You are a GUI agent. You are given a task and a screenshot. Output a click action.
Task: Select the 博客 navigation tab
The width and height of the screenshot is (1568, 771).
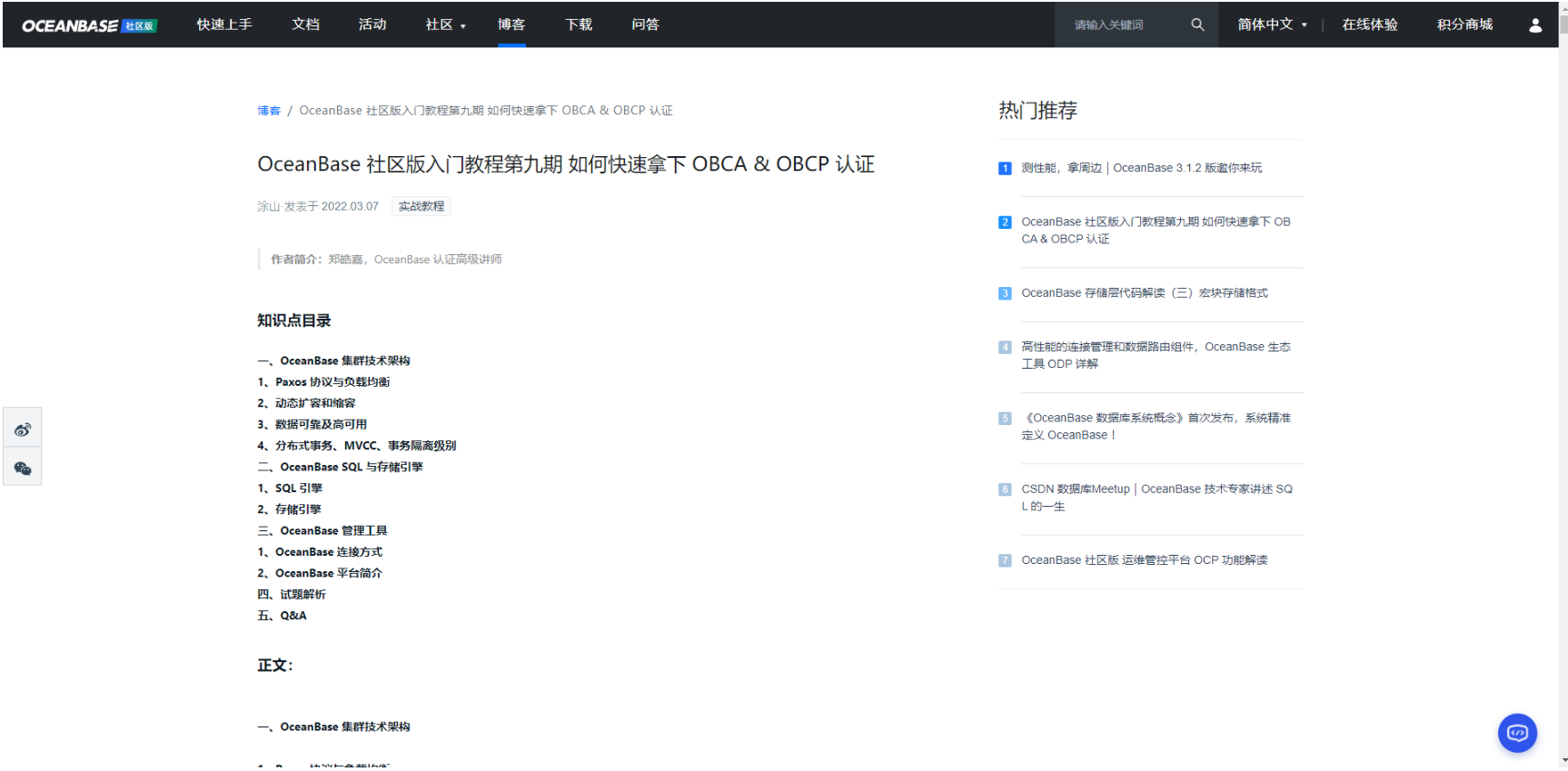tap(511, 25)
